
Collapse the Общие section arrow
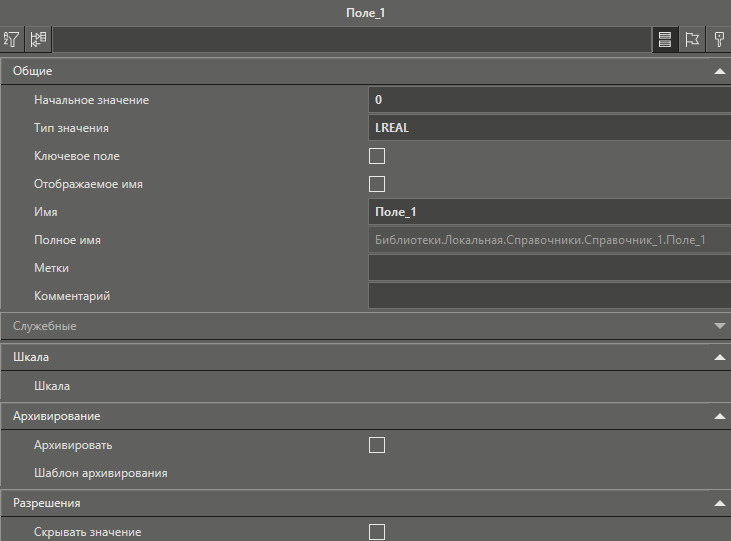[x=718, y=72]
